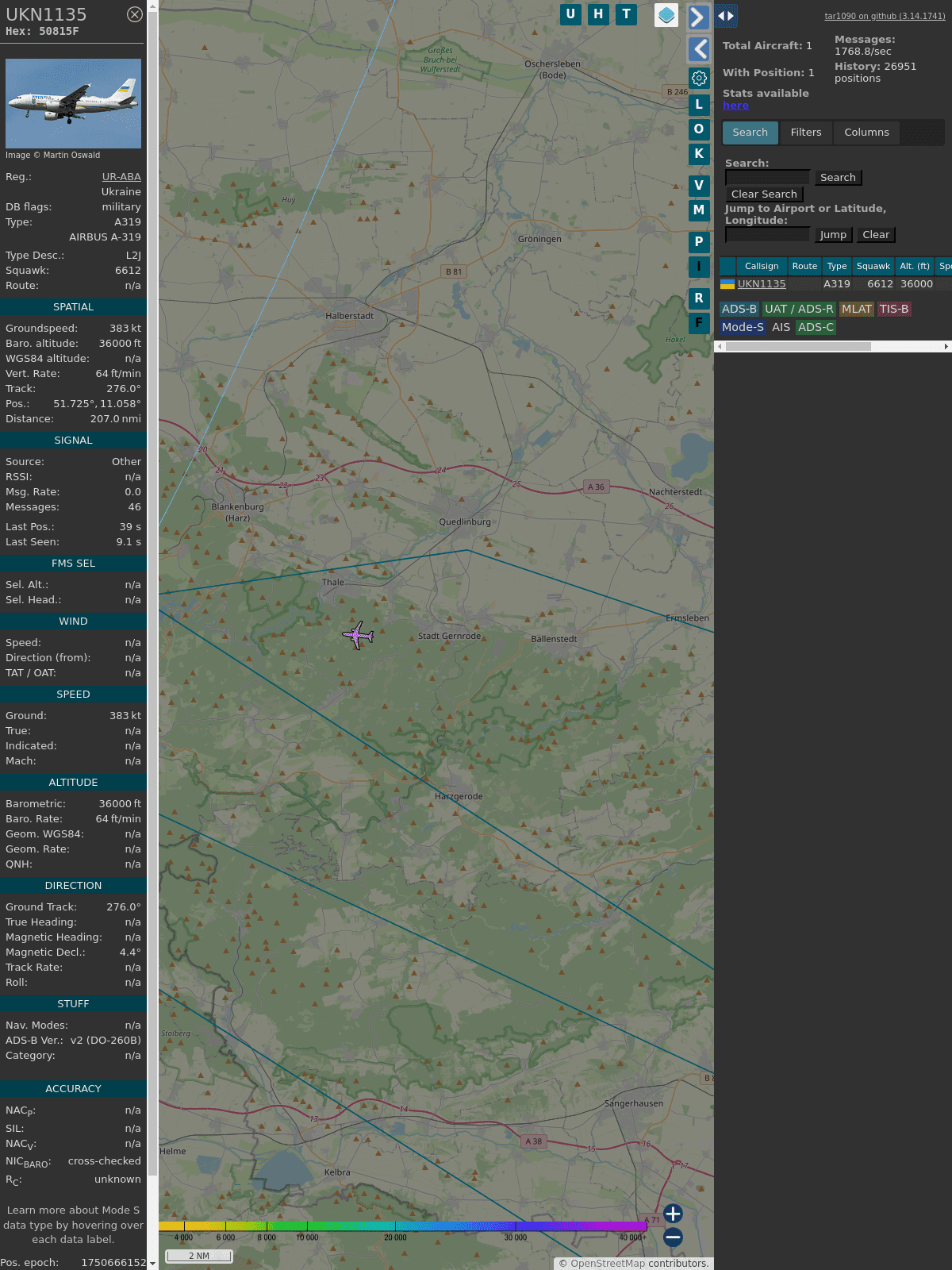The width and height of the screenshot is (952, 1270).
Task: Collapse sidebar with left chevron arrow
Action: [x=698, y=49]
